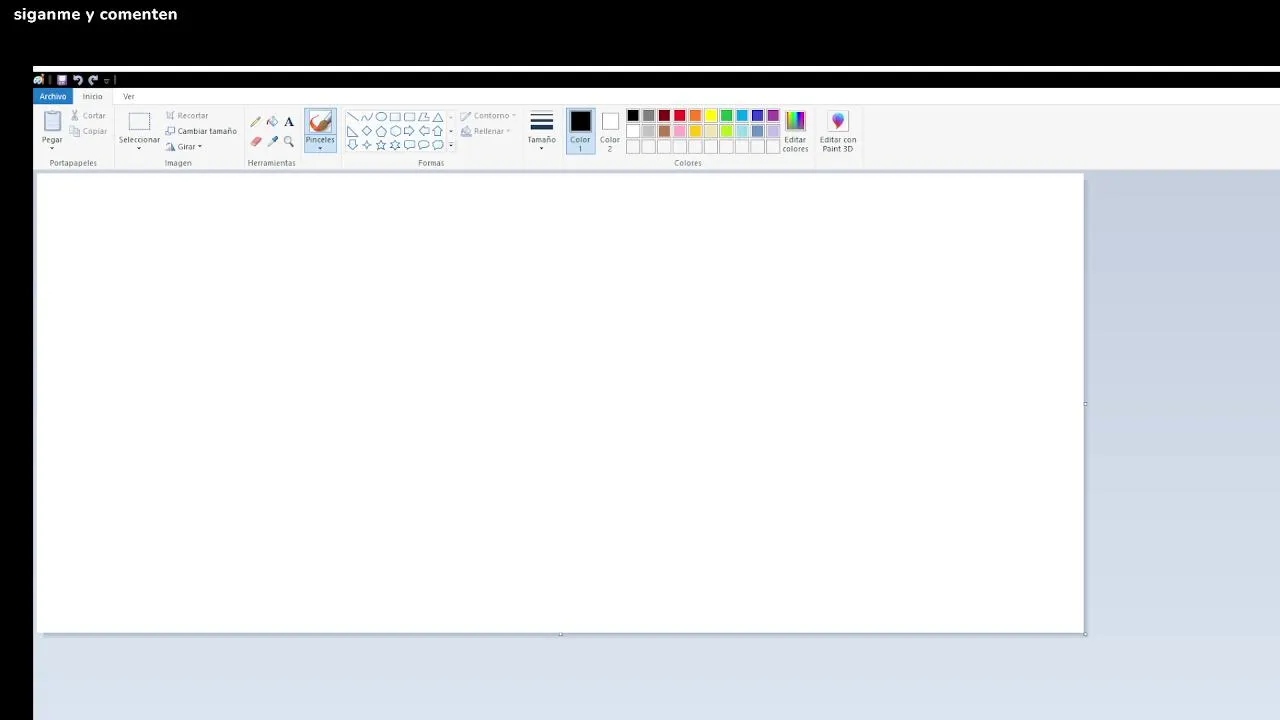Viewport: 1280px width, 720px height.
Task: Click the Redo arrow in the title bar
Action: (x=92, y=80)
